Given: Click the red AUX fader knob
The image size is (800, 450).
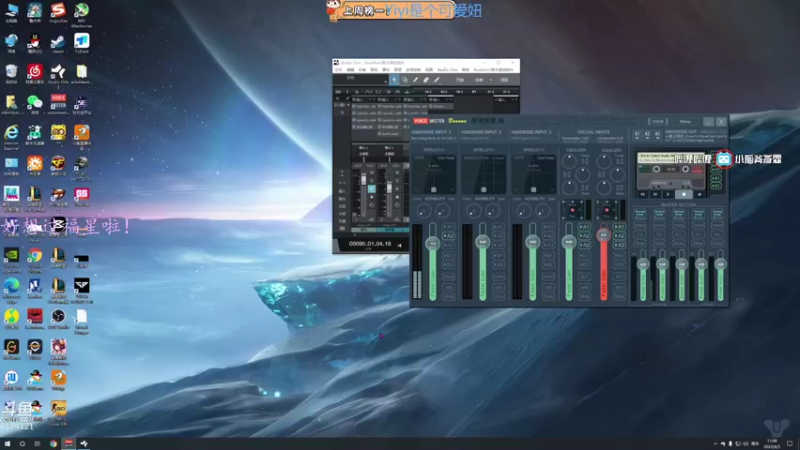Looking at the screenshot, I should click(604, 235).
